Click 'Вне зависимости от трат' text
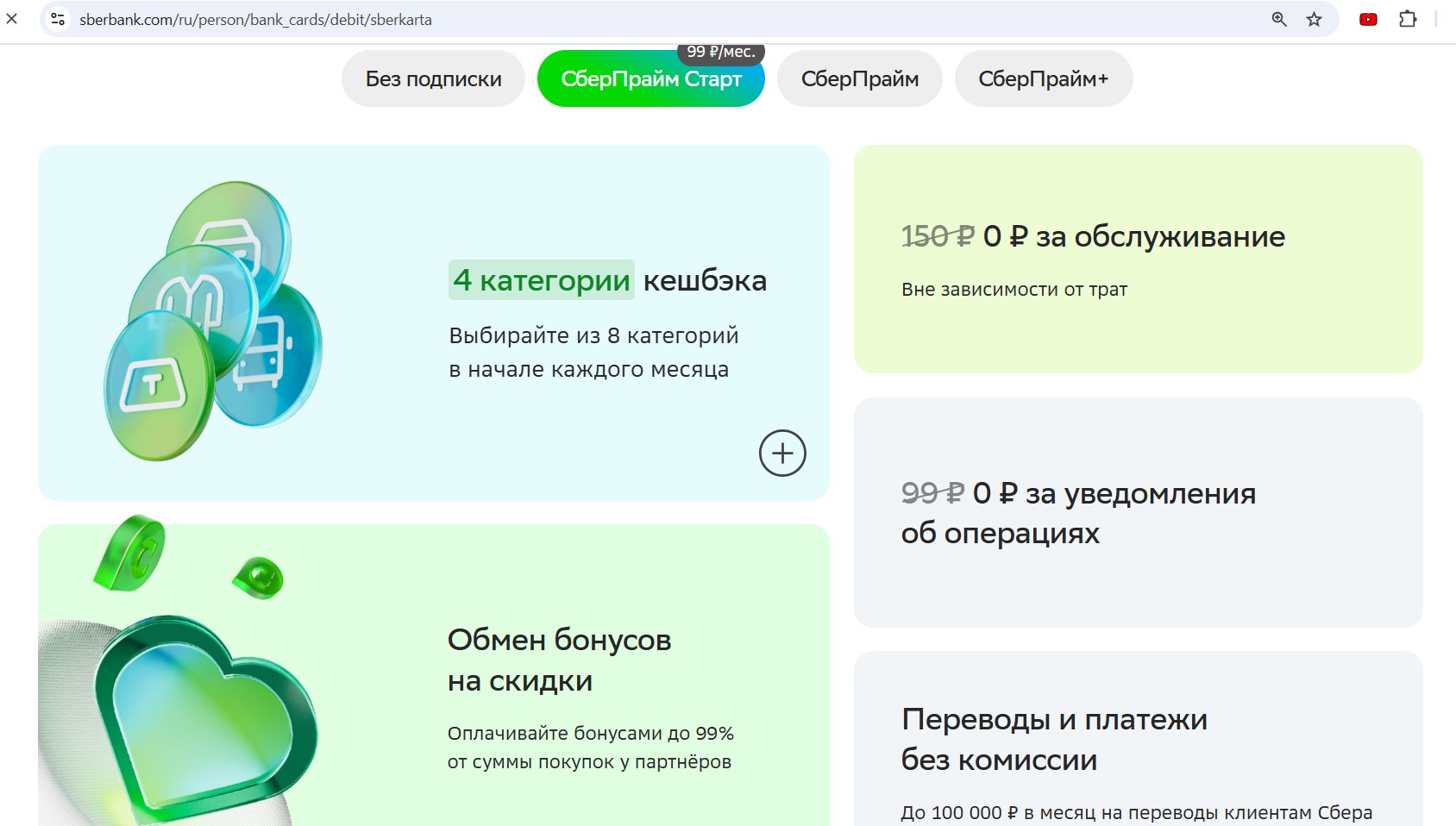The image size is (1456, 826). (1014, 290)
